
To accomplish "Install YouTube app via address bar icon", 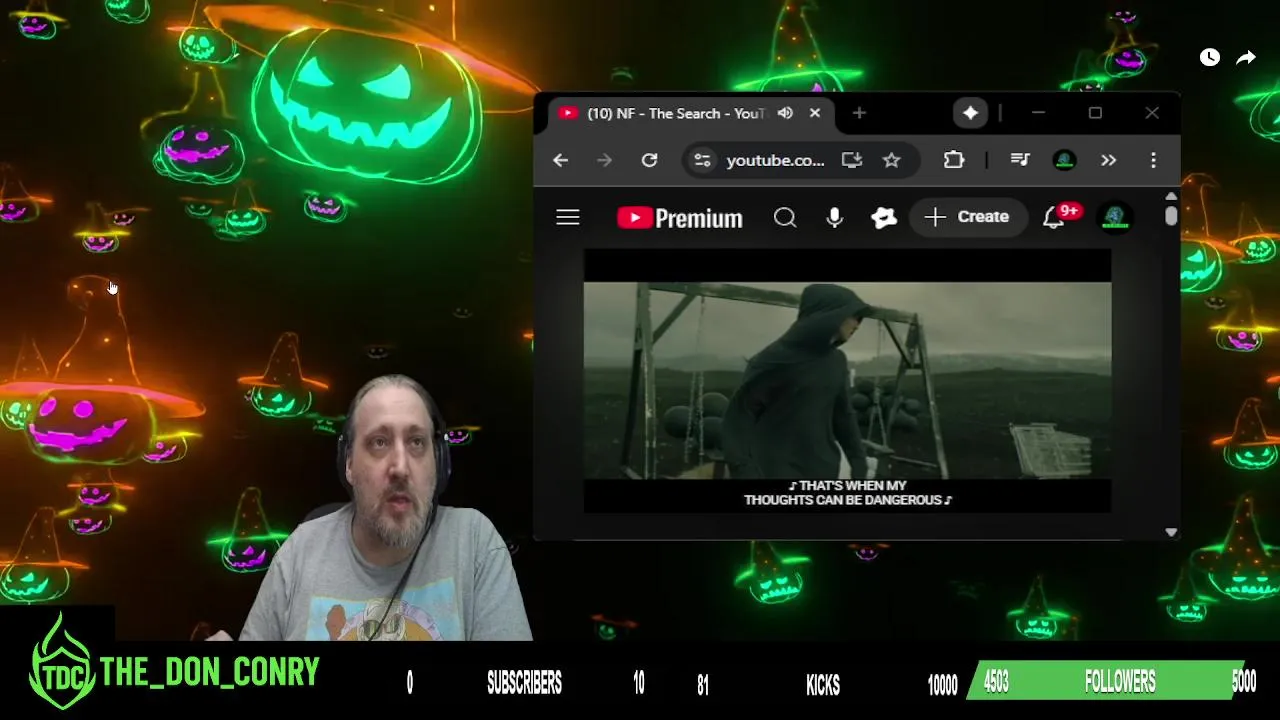I will tap(851, 160).
